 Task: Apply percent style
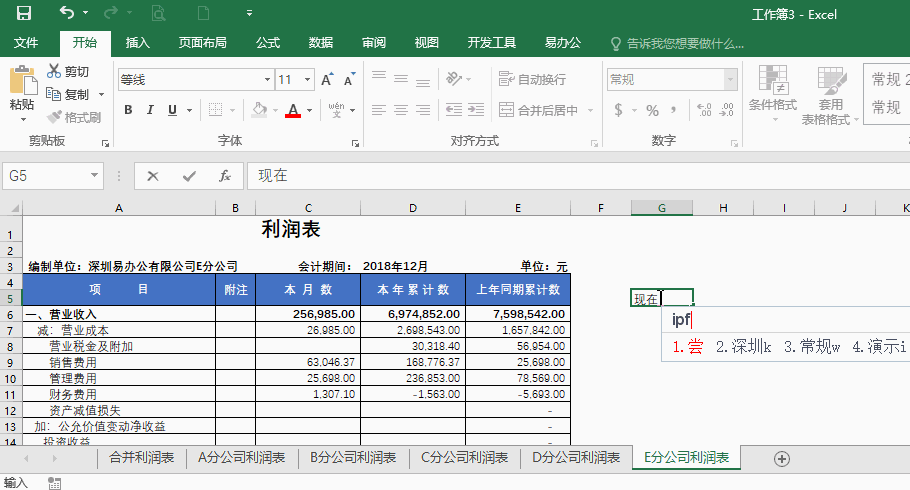pyautogui.click(x=652, y=110)
